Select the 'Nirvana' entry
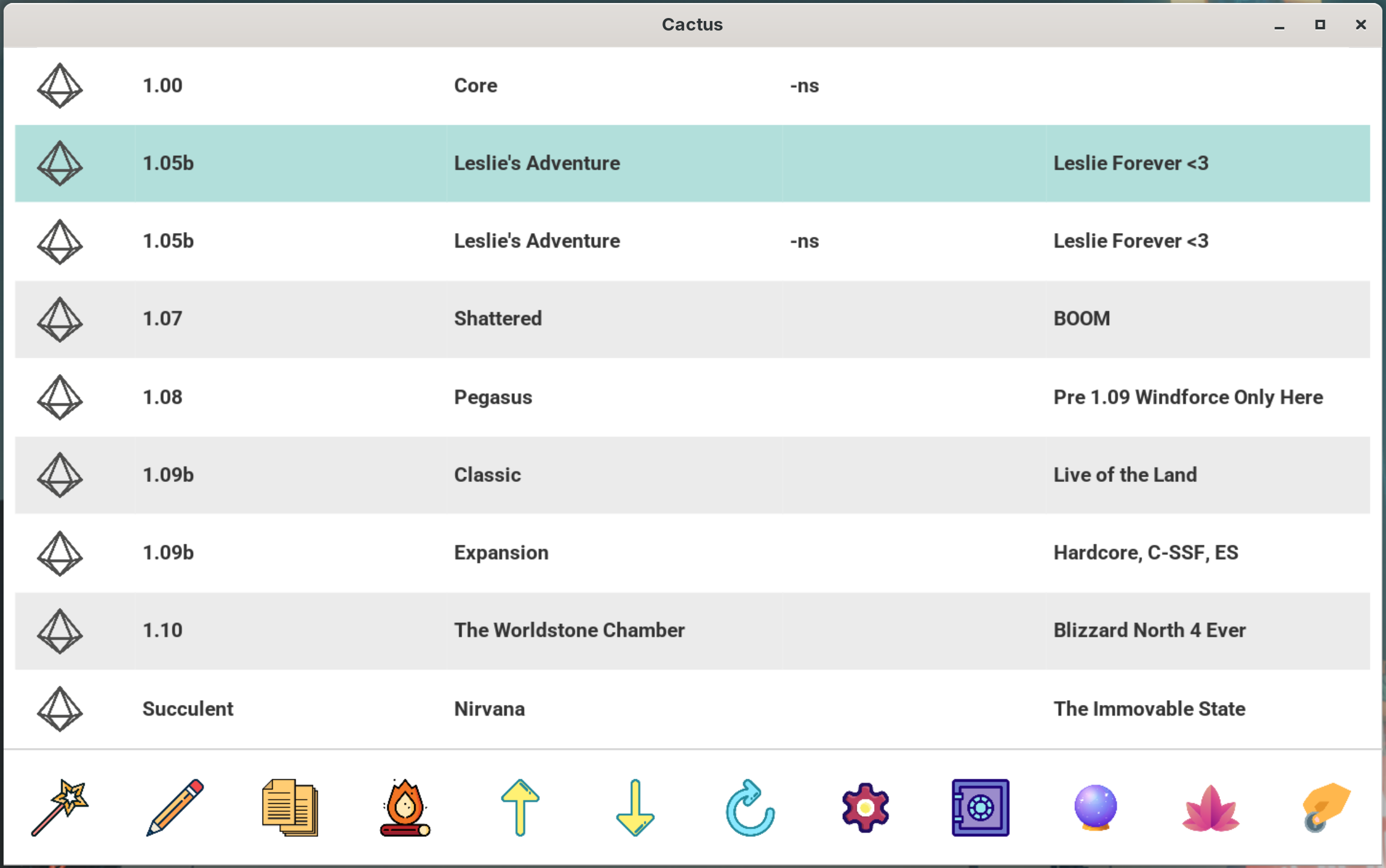 (489, 709)
